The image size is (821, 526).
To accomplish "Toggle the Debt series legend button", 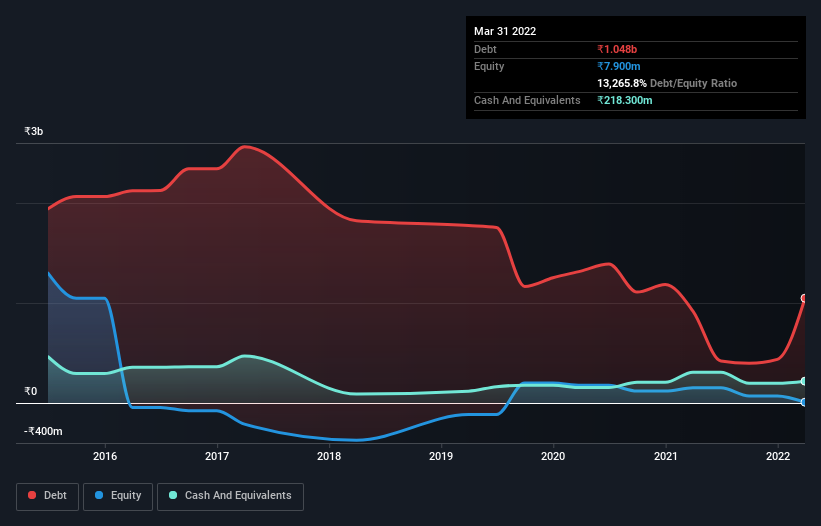I will coord(48,496).
